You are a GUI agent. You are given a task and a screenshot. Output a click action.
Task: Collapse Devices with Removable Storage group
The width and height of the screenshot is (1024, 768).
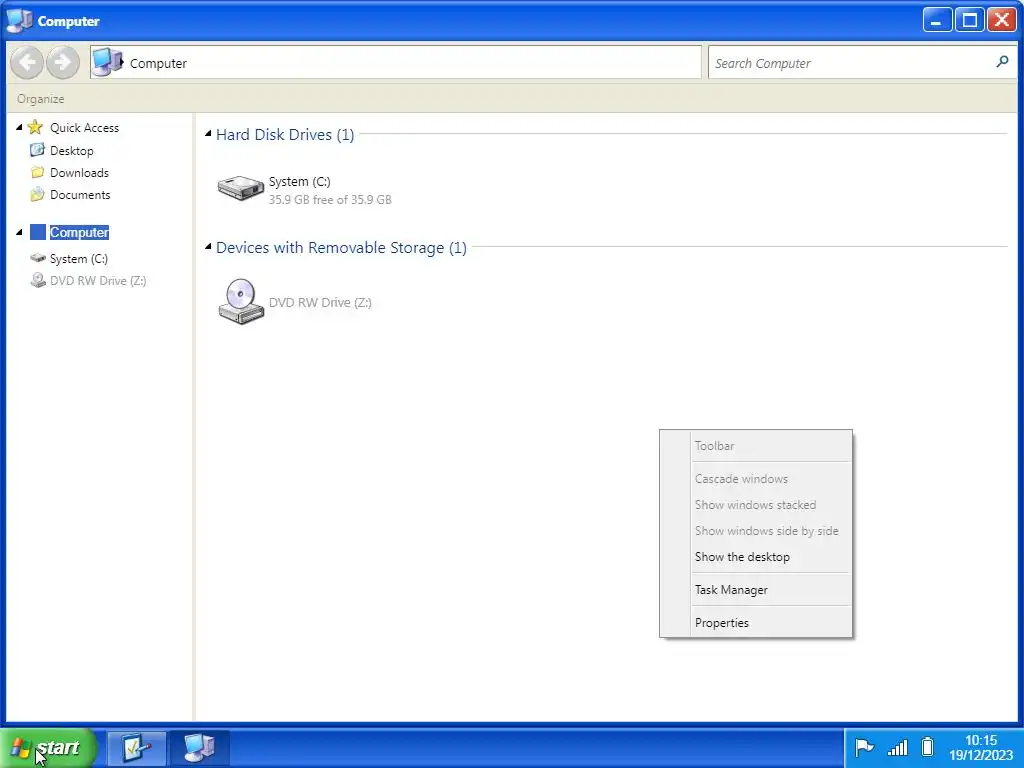coord(208,247)
